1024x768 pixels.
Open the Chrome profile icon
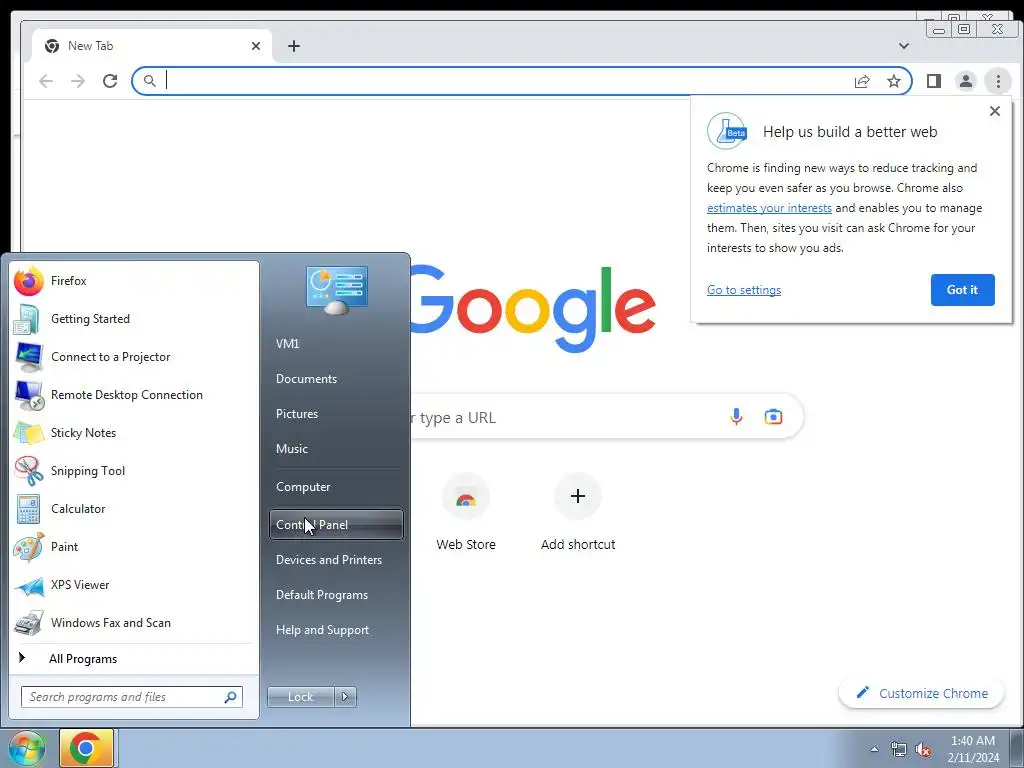tap(966, 81)
